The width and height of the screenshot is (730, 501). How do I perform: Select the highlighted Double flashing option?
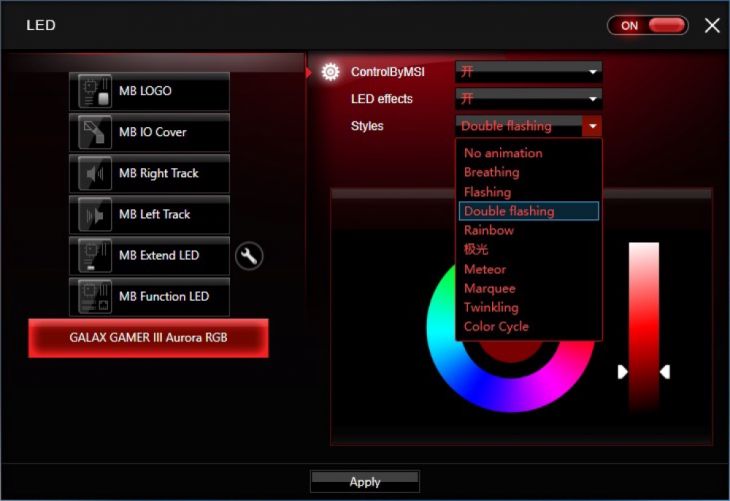point(528,211)
